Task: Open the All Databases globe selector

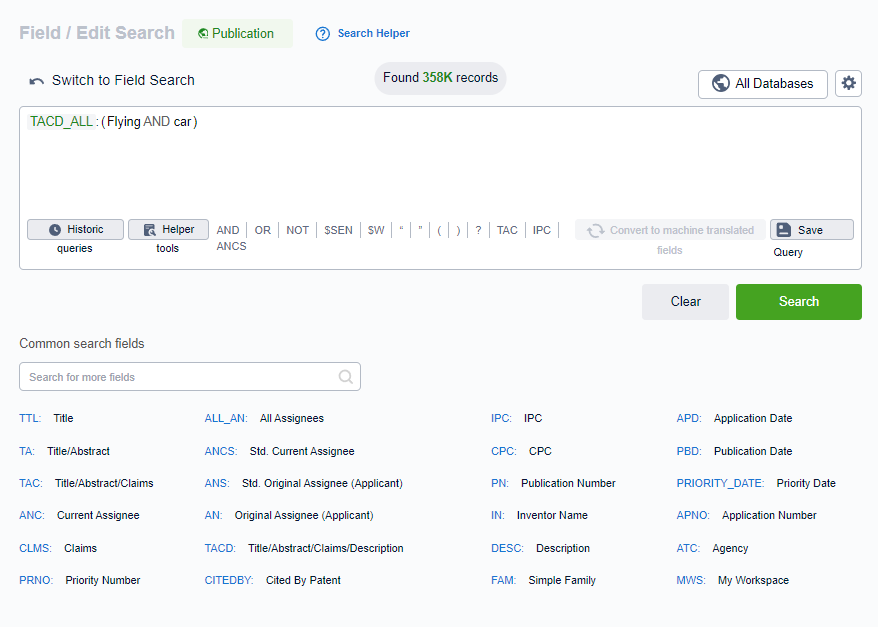Action: 762,84
